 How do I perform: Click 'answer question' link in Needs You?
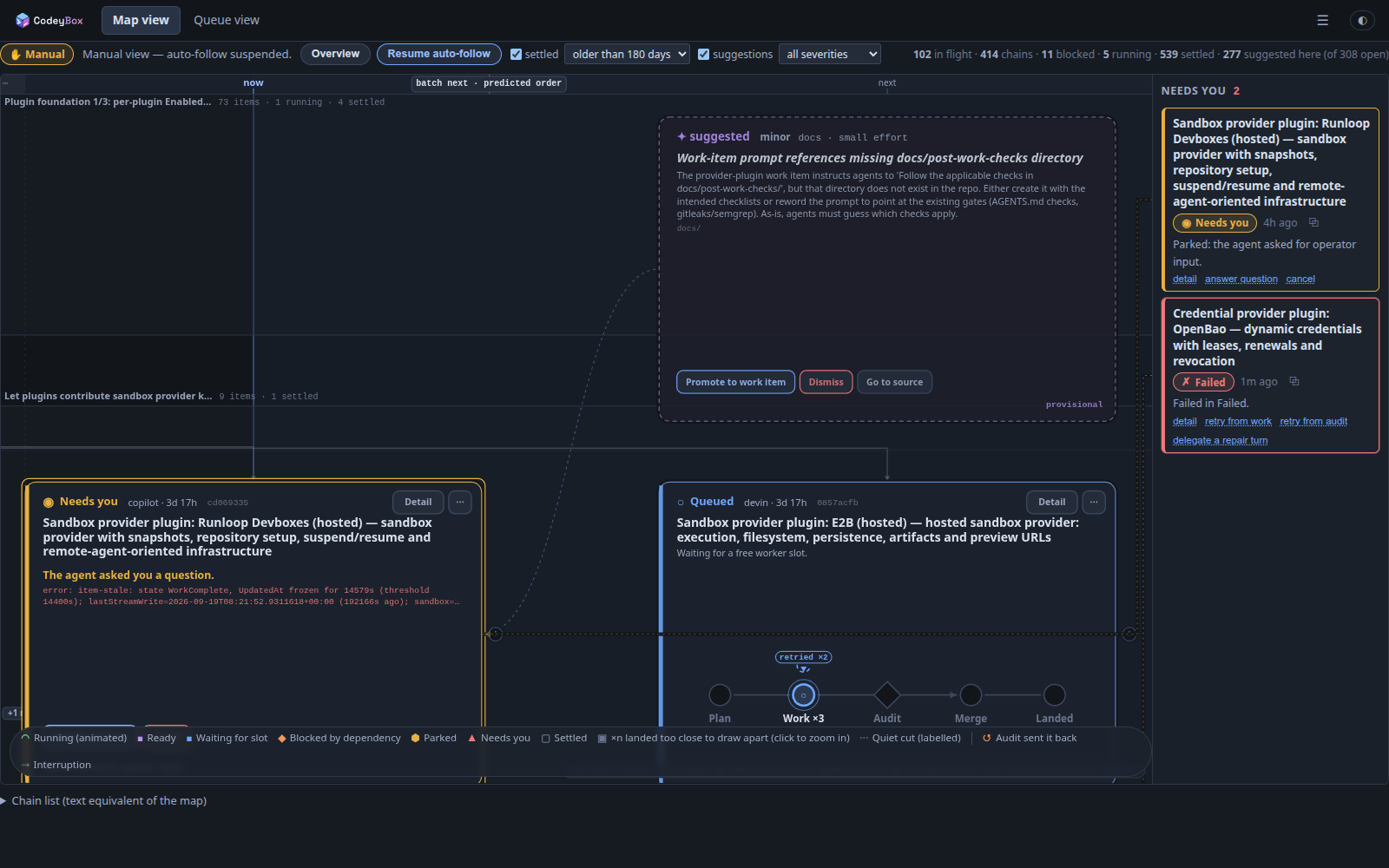1241,279
